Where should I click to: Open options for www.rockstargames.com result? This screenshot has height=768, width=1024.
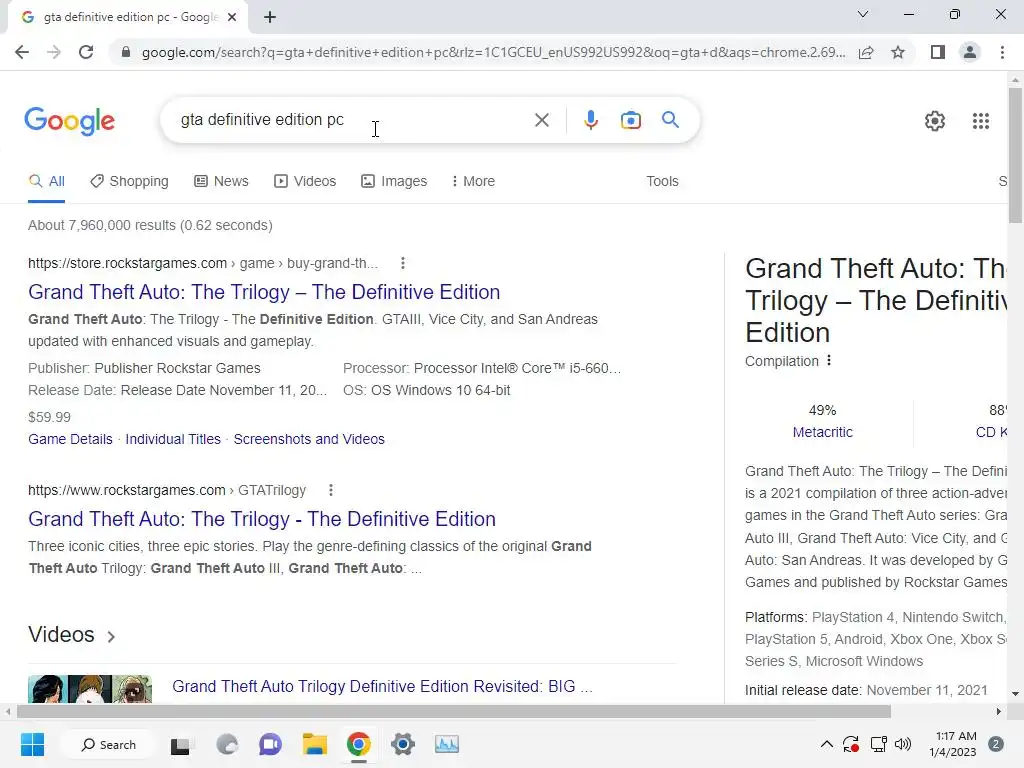pos(331,490)
